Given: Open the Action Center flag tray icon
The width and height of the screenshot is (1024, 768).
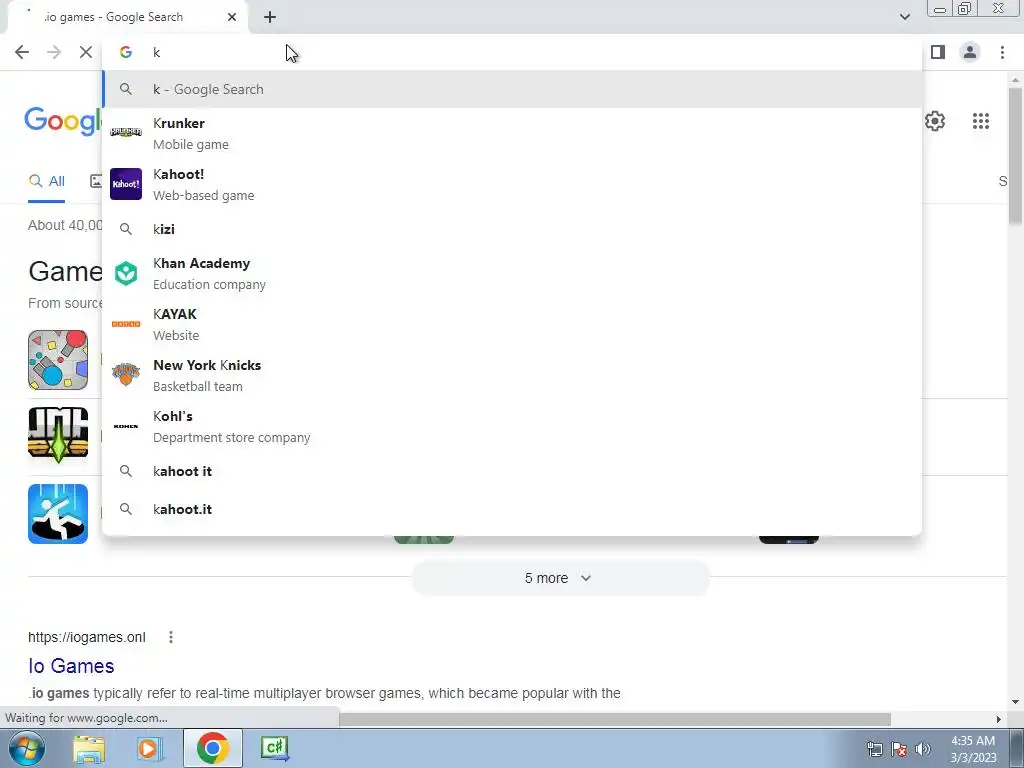Looking at the screenshot, I should [x=899, y=749].
